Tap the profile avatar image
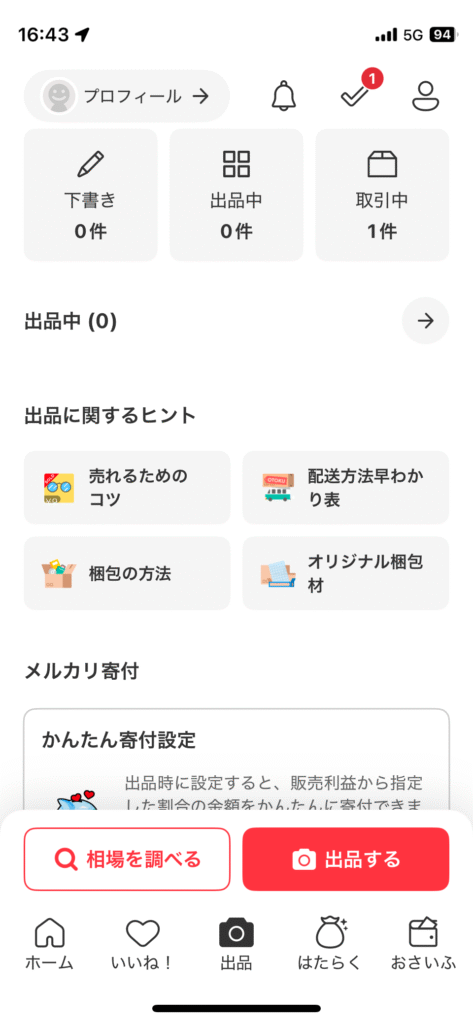This screenshot has width=473, height=1024. pyautogui.click(x=58, y=97)
